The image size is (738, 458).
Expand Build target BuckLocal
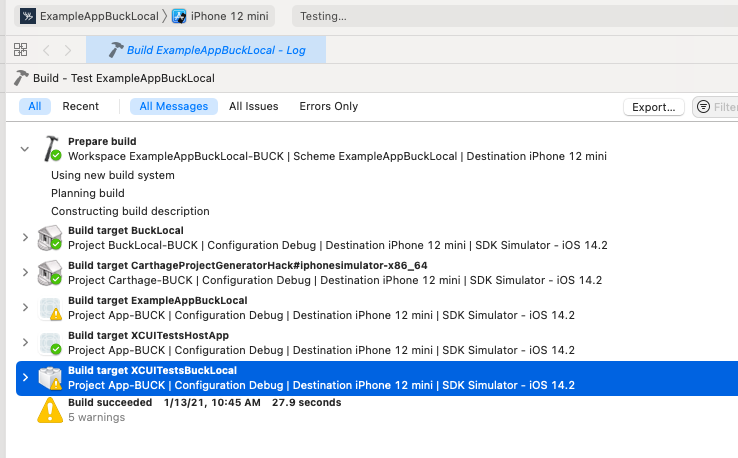tap(25, 237)
